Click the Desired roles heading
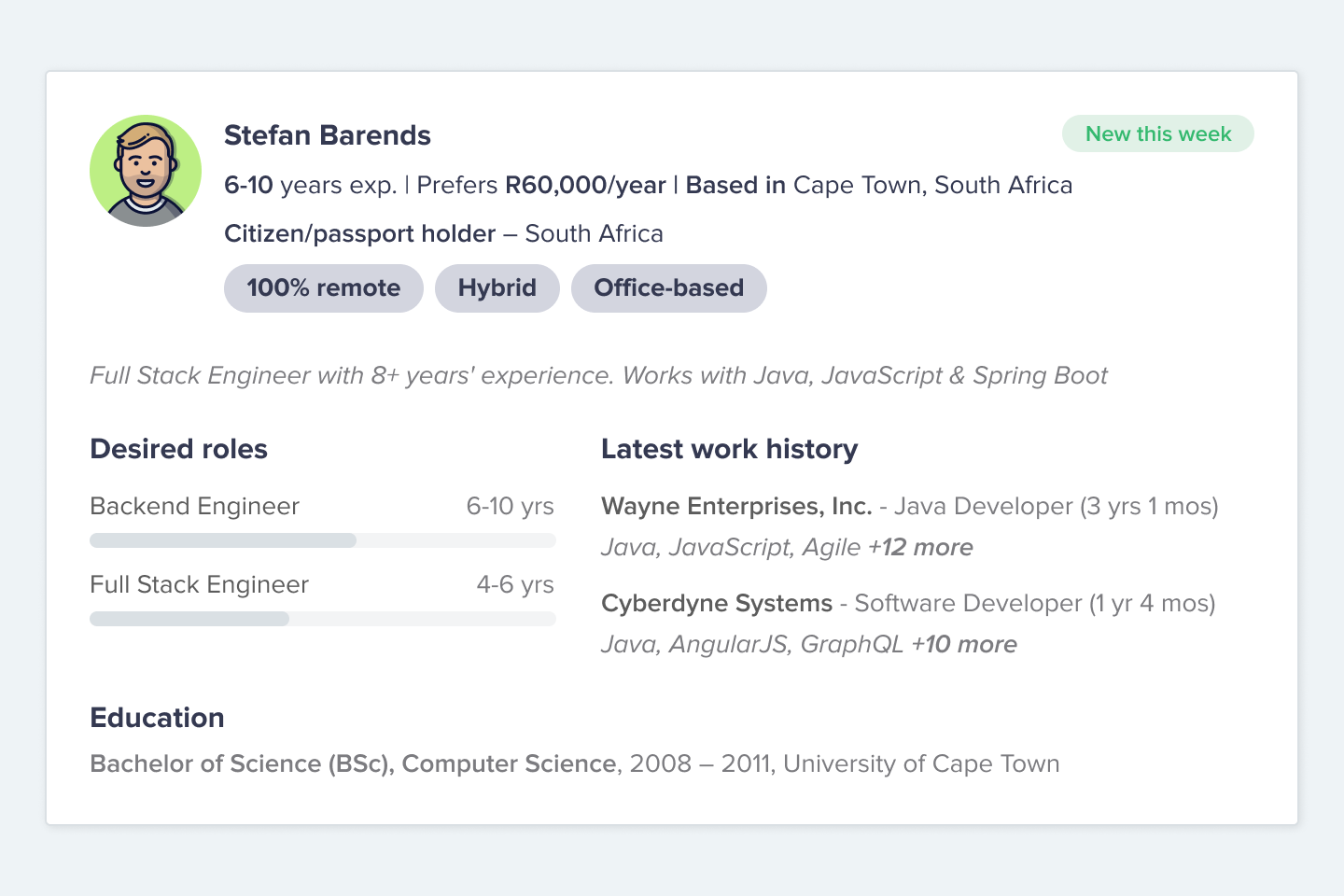1344x896 pixels. (178, 449)
